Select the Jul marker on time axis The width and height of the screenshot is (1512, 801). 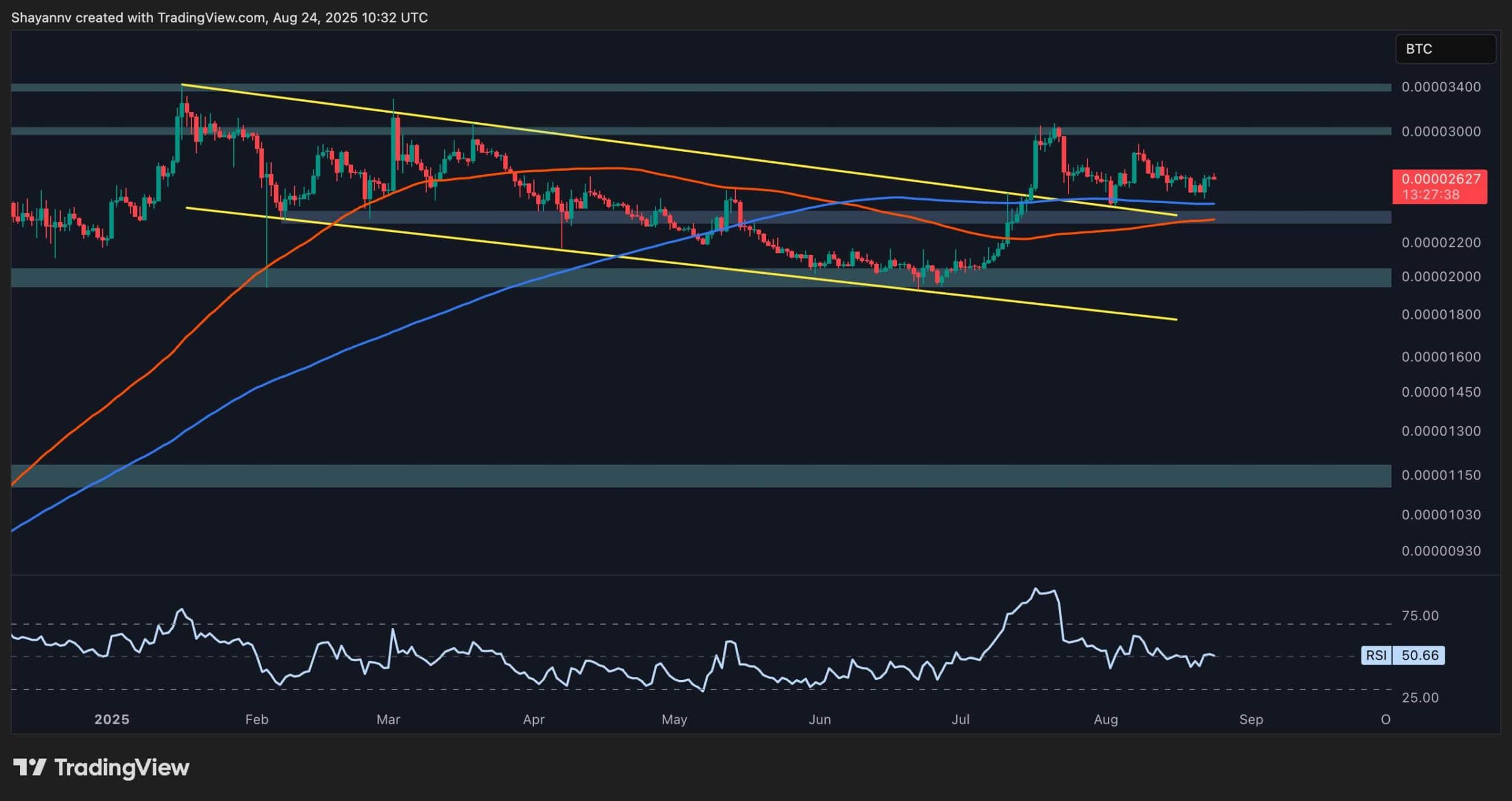(x=960, y=720)
